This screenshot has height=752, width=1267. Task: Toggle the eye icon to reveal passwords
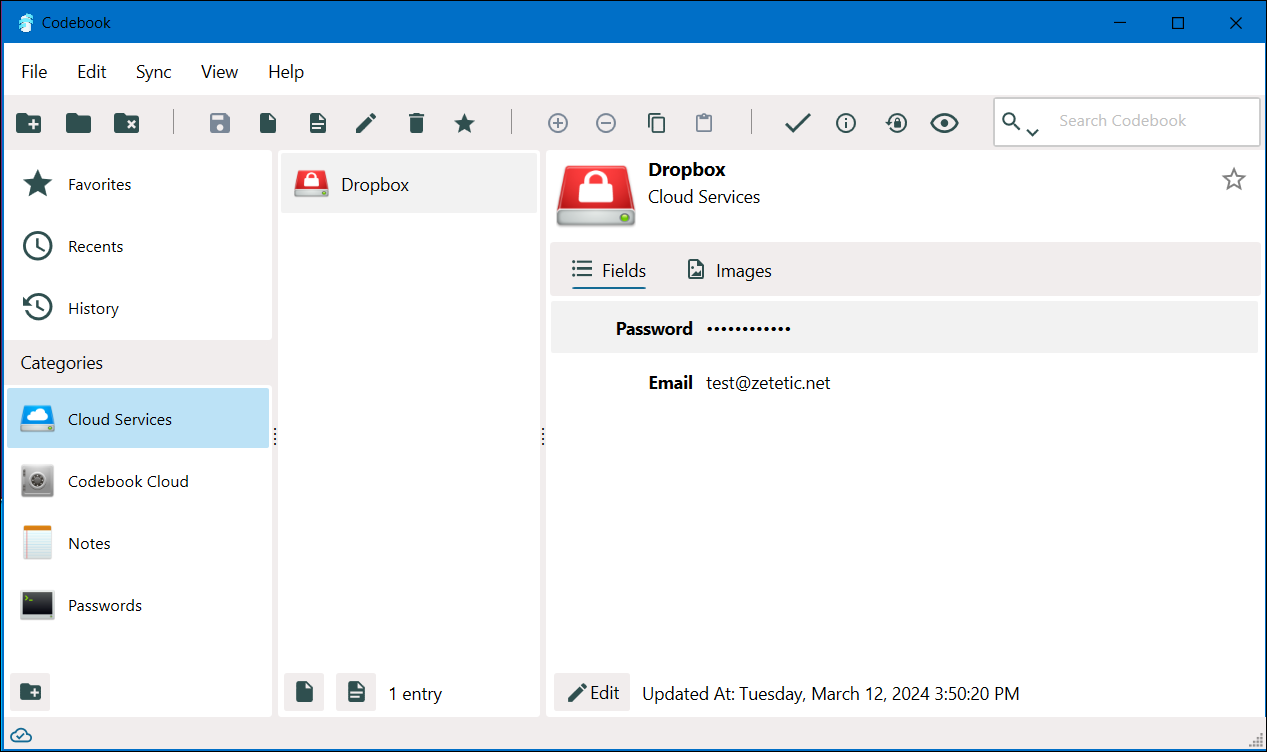point(944,123)
